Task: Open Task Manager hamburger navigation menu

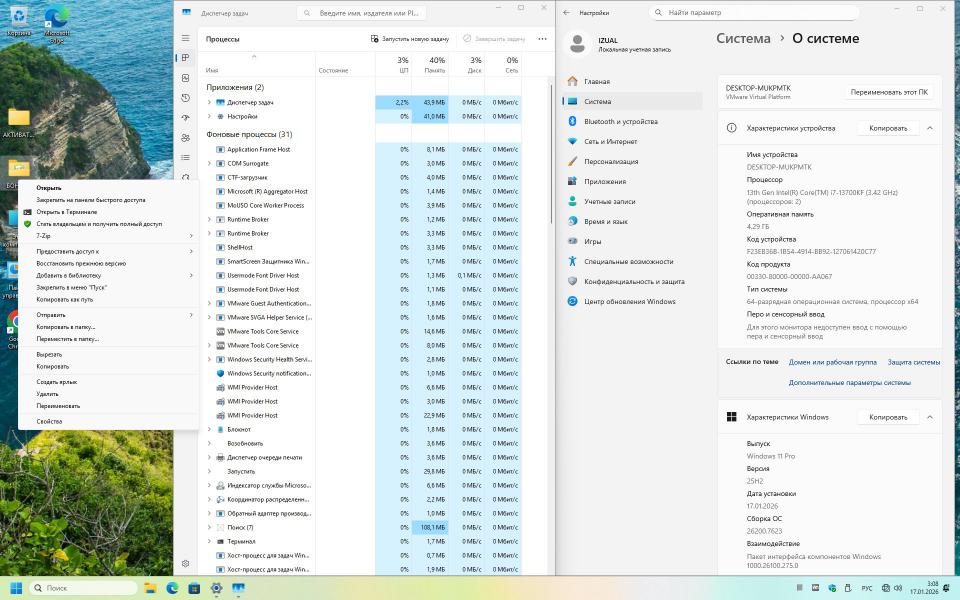Action: coord(185,38)
